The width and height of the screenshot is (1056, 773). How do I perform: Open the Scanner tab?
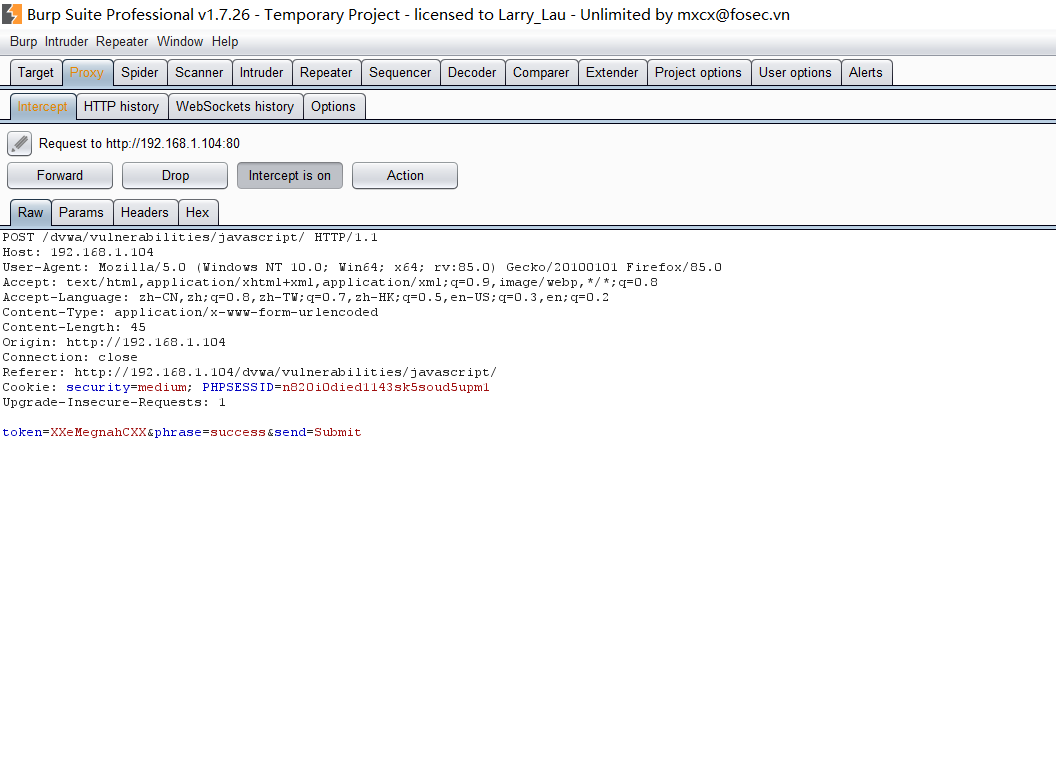click(x=199, y=72)
